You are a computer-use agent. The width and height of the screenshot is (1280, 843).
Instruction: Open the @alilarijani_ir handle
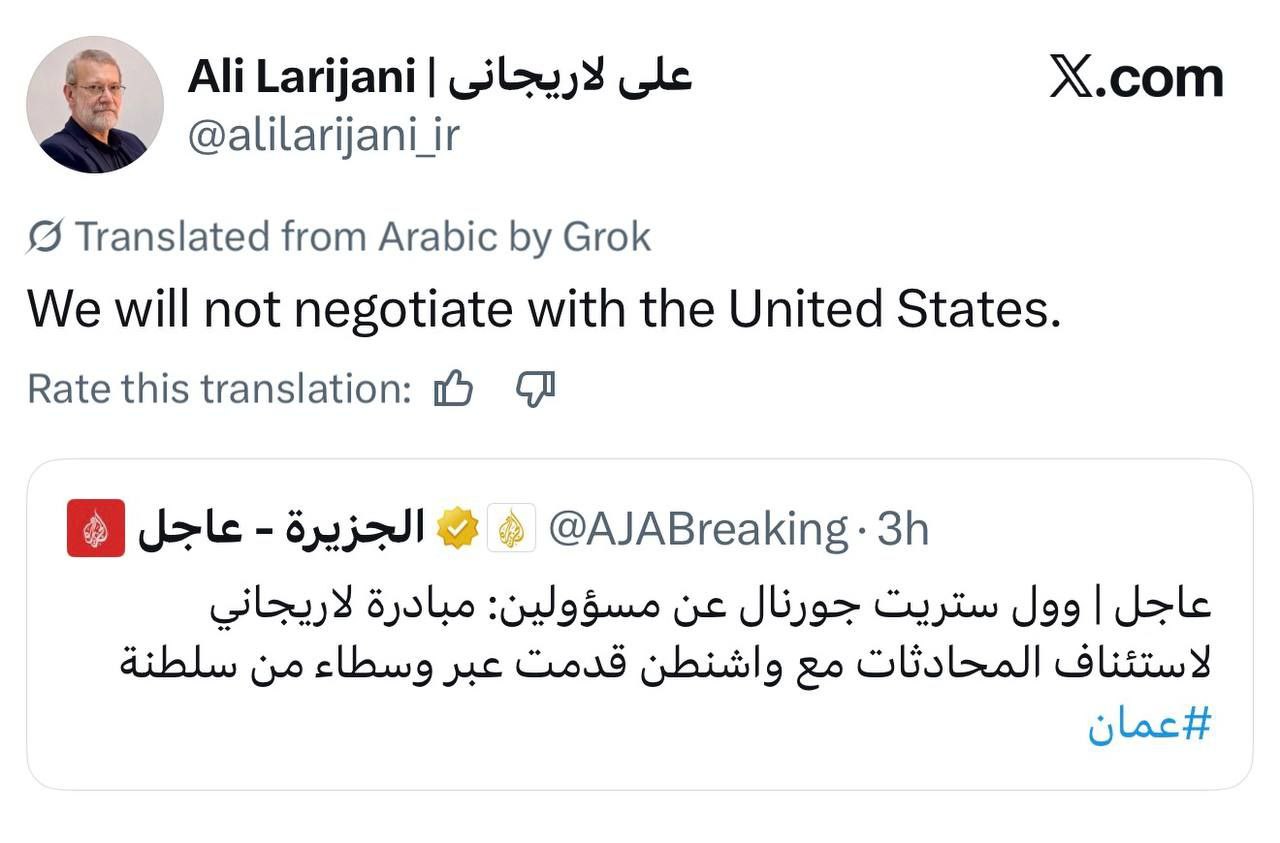(x=324, y=135)
